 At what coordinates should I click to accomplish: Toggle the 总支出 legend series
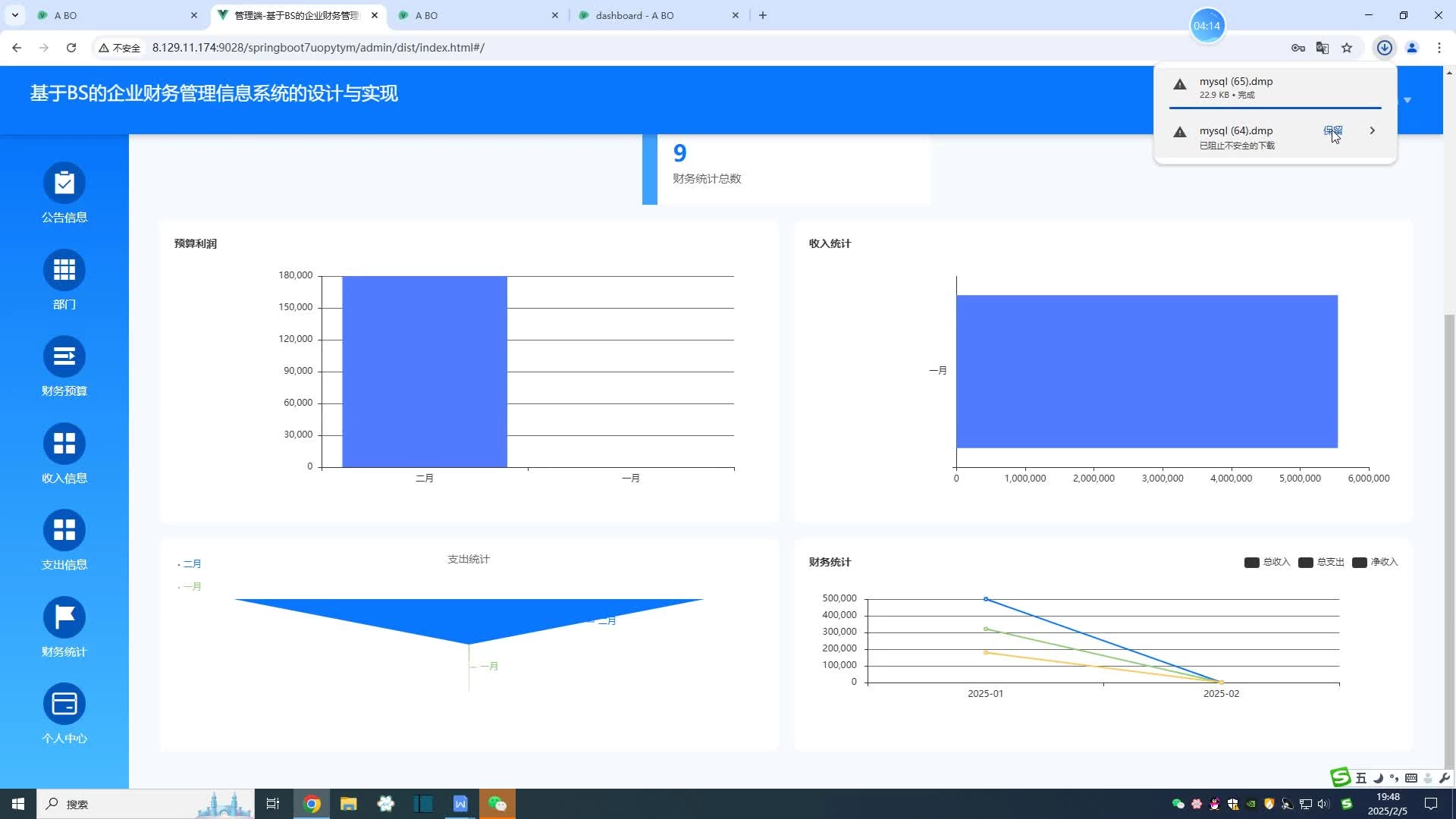coord(1321,562)
